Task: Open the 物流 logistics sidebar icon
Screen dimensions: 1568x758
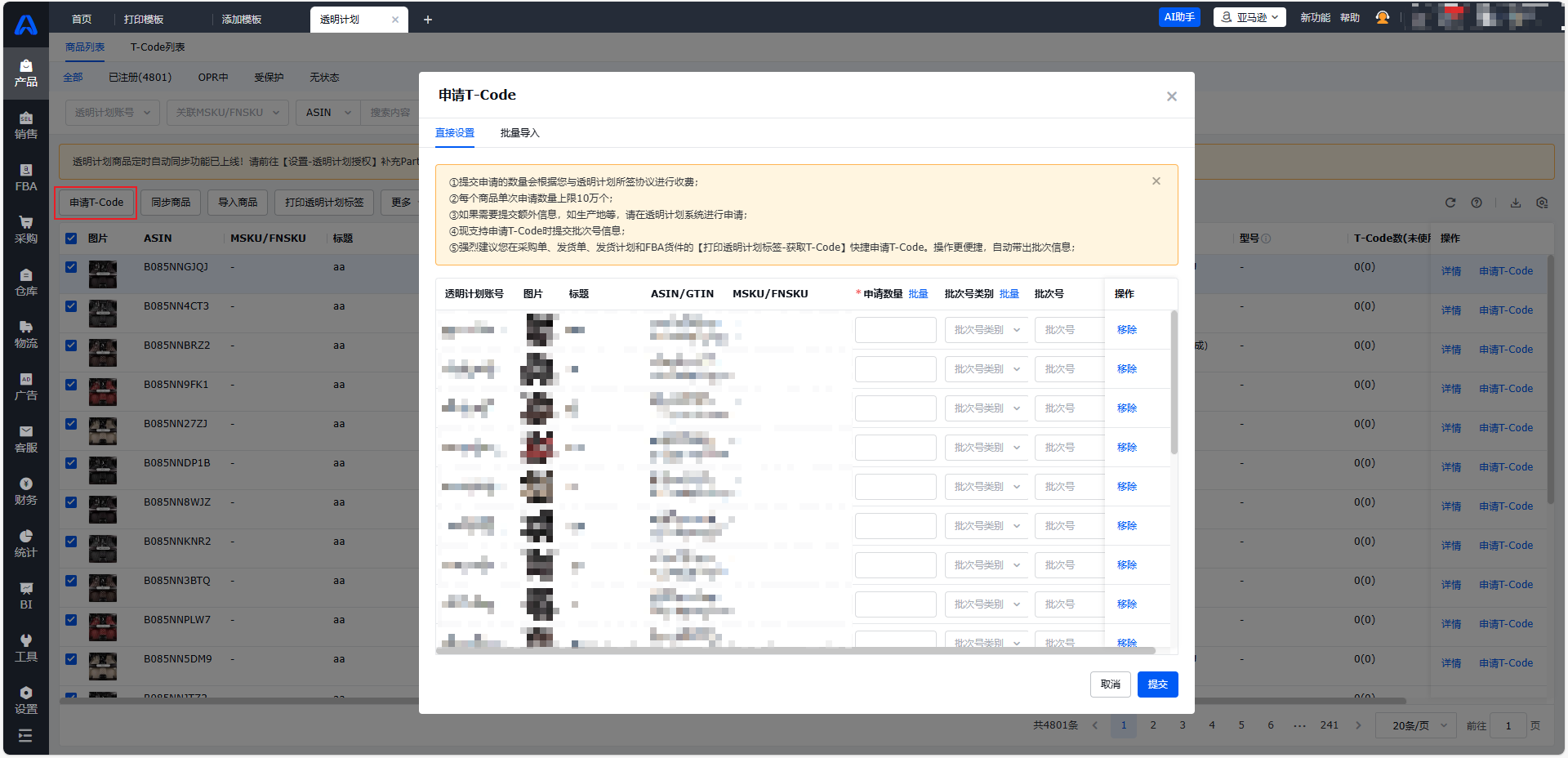Action: point(26,334)
